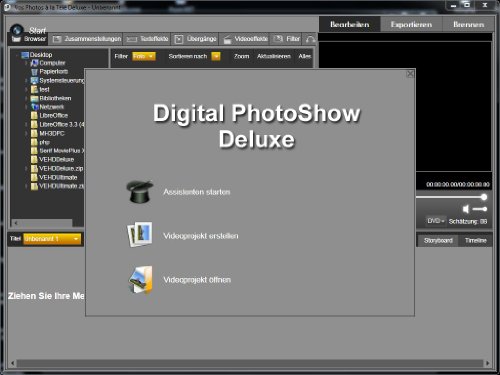Click the Bibliotheken library icon
This screenshot has height=375, width=500.
(34, 98)
